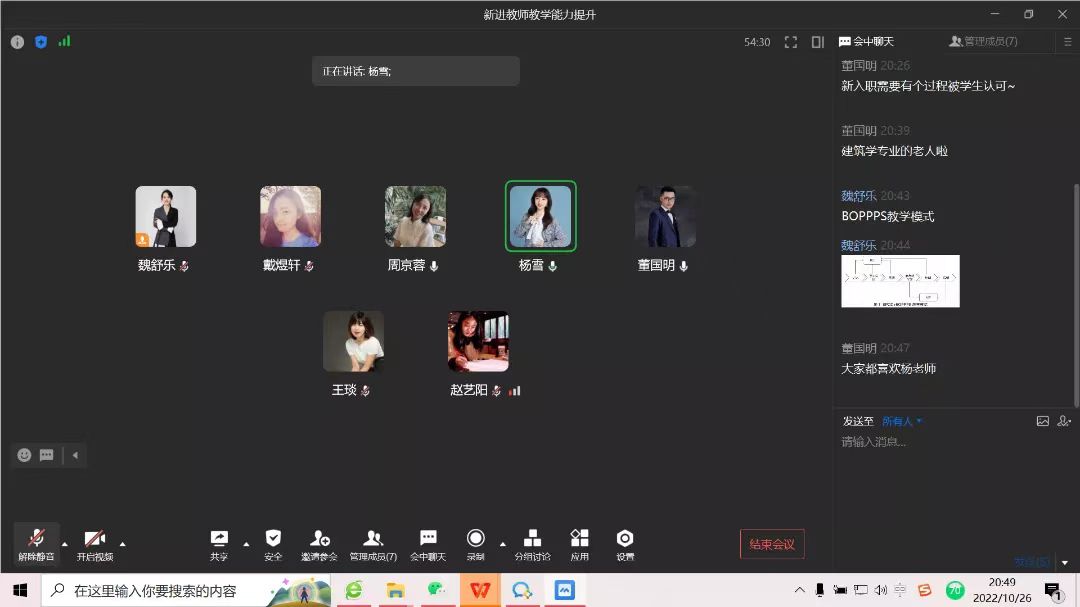Screen dimensions: 1080x607
Task: Open the BOPPPS diagram image in chat
Action: coord(900,281)
